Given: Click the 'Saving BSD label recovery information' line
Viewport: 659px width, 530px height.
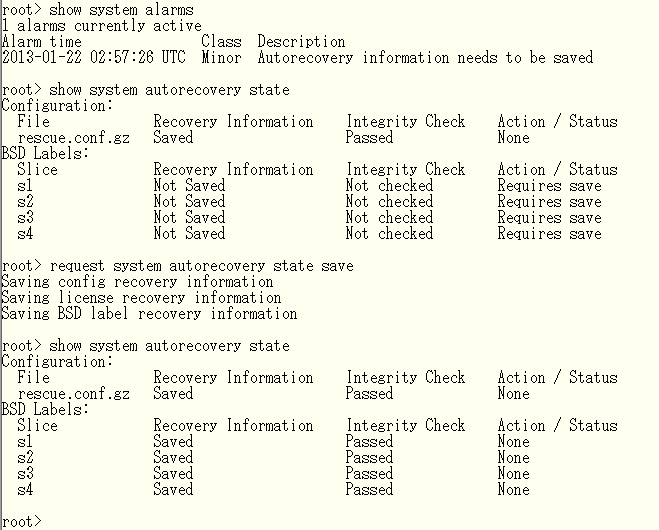Looking at the screenshot, I should pos(150,314).
